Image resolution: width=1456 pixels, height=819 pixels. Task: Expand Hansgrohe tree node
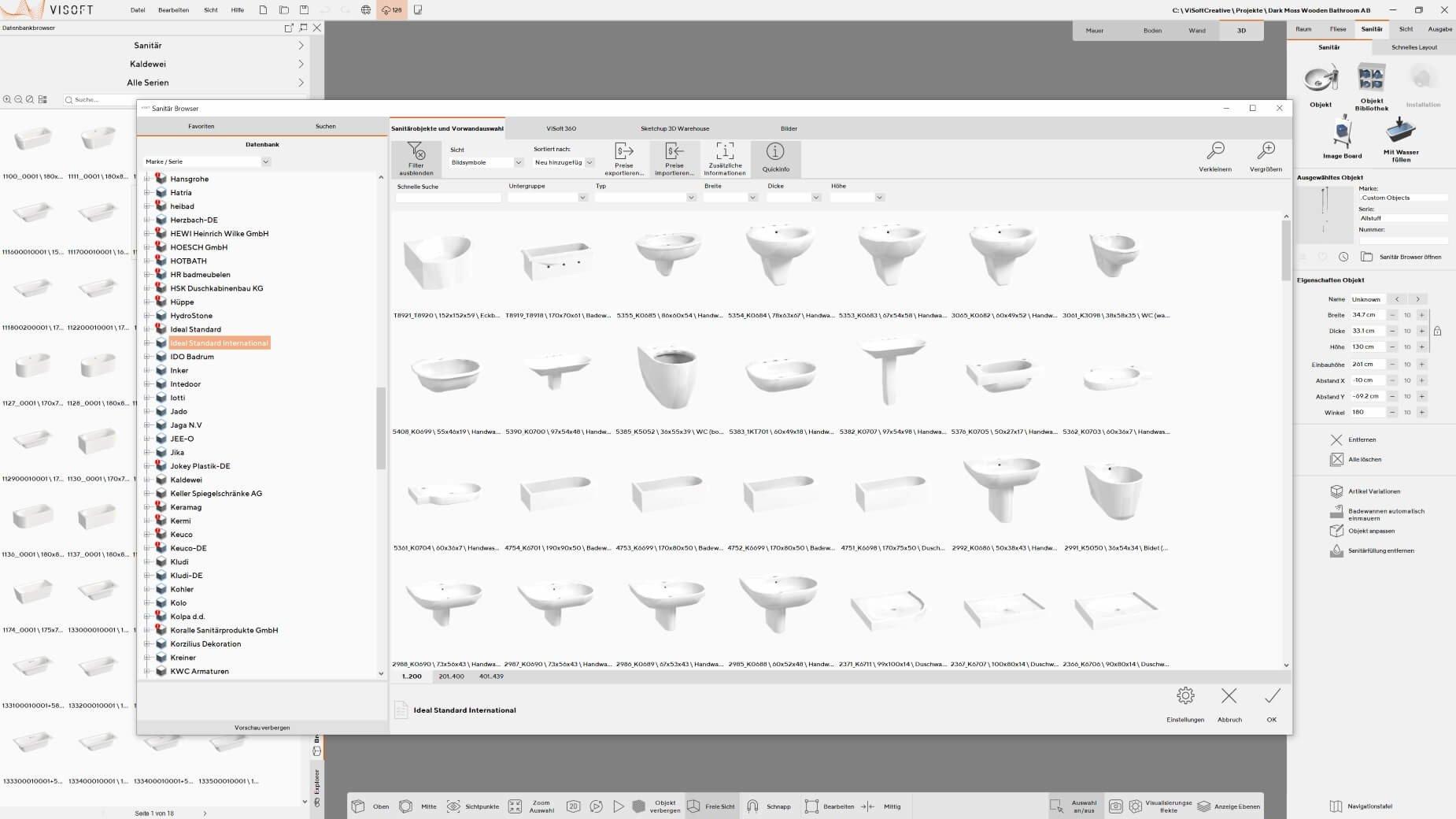click(146, 179)
